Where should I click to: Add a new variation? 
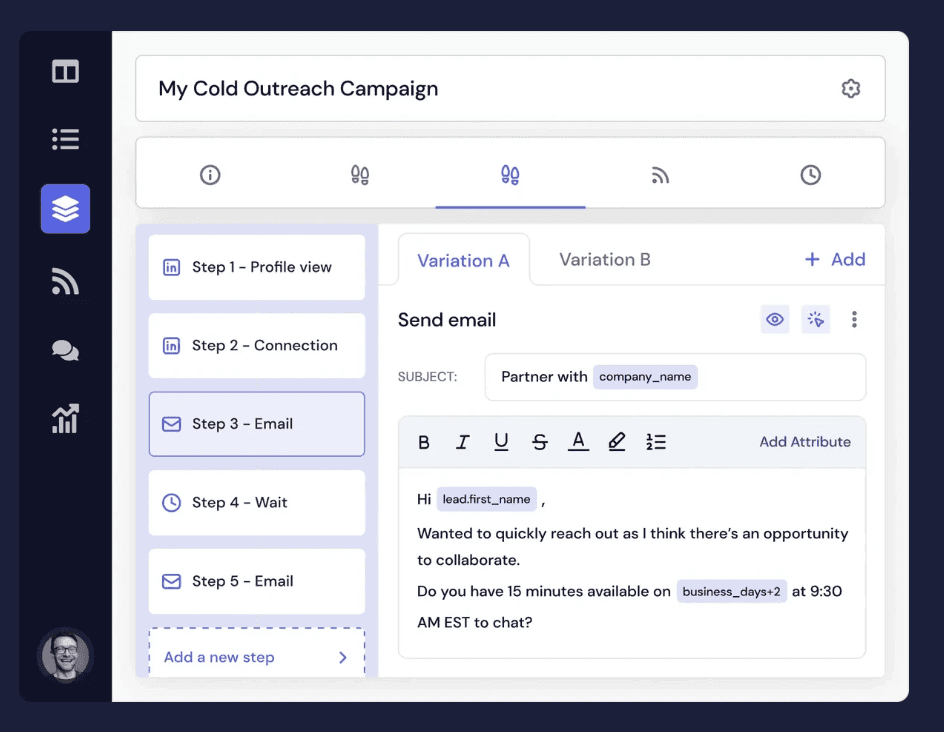(x=835, y=259)
